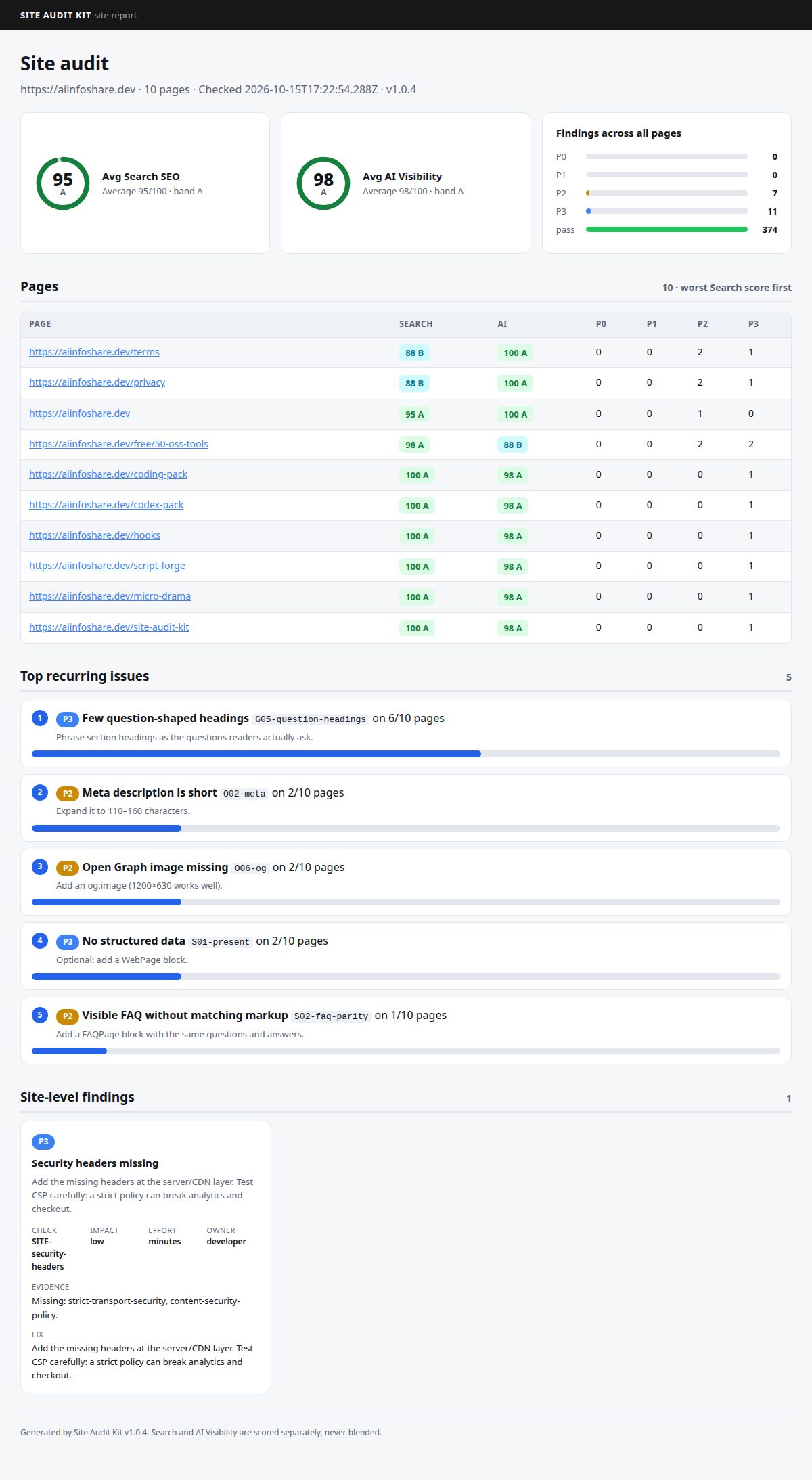Open the https://aiinfoshare.dev home link in the table

(79, 413)
